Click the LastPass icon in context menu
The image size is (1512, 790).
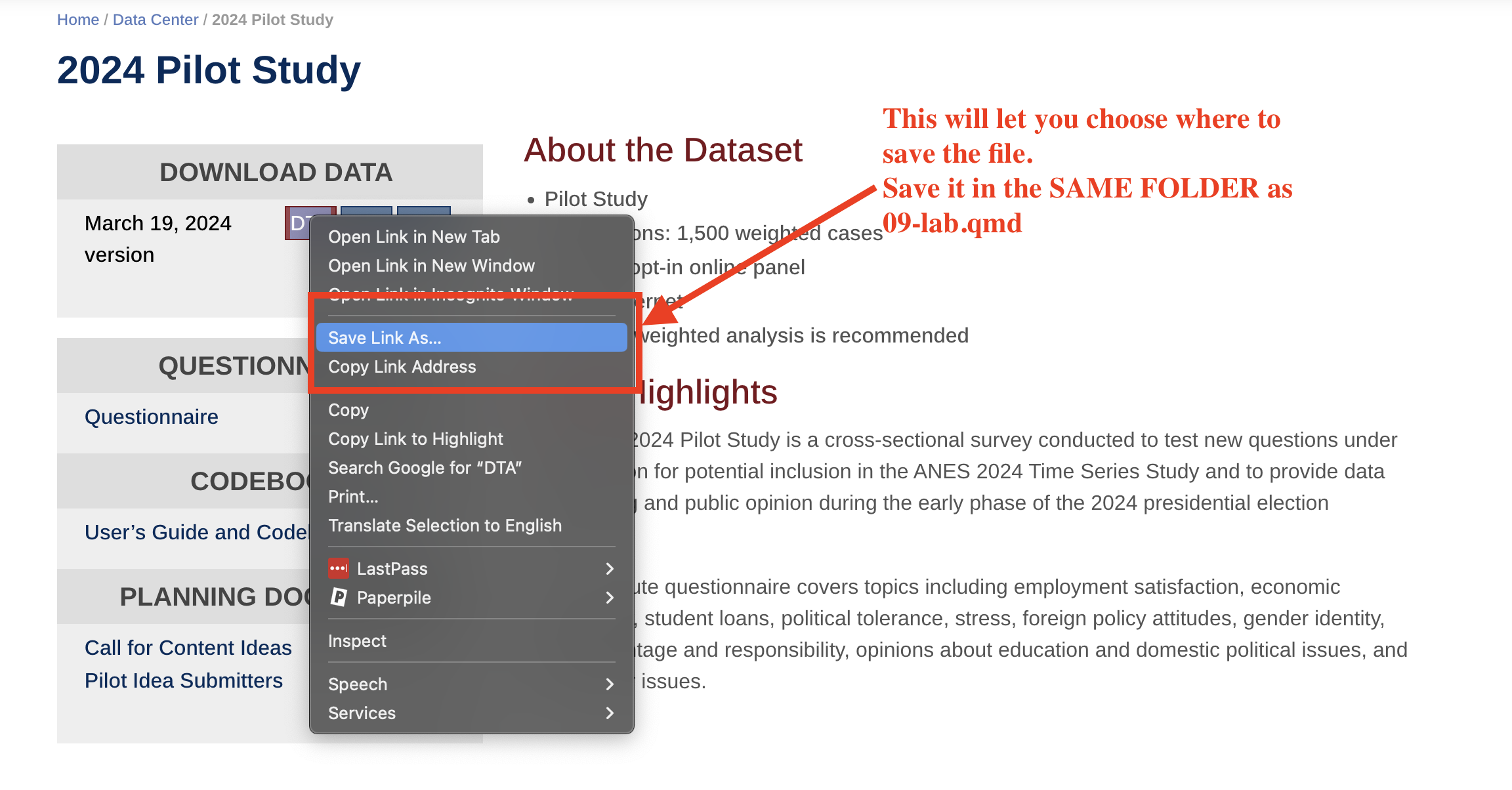click(x=338, y=568)
